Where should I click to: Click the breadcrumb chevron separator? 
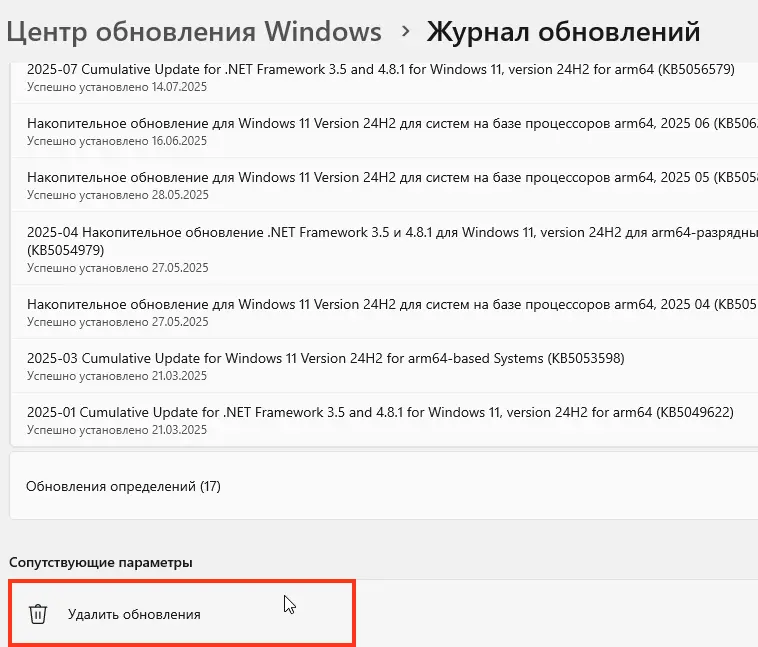(405, 31)
